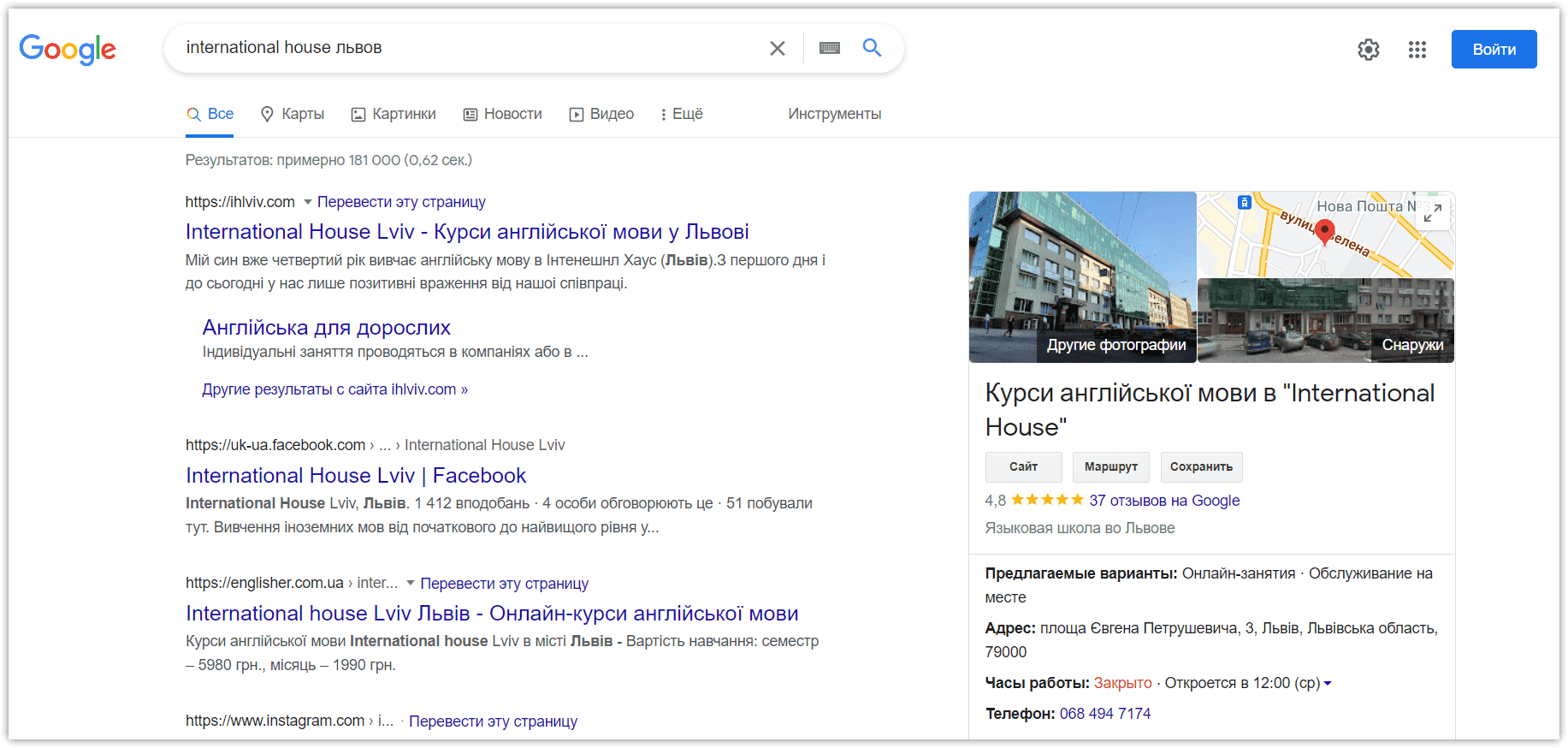The height and width of the screenshot is (748, 1568).
Task: Click the Сохранить button
Action: click(1201, 467)
